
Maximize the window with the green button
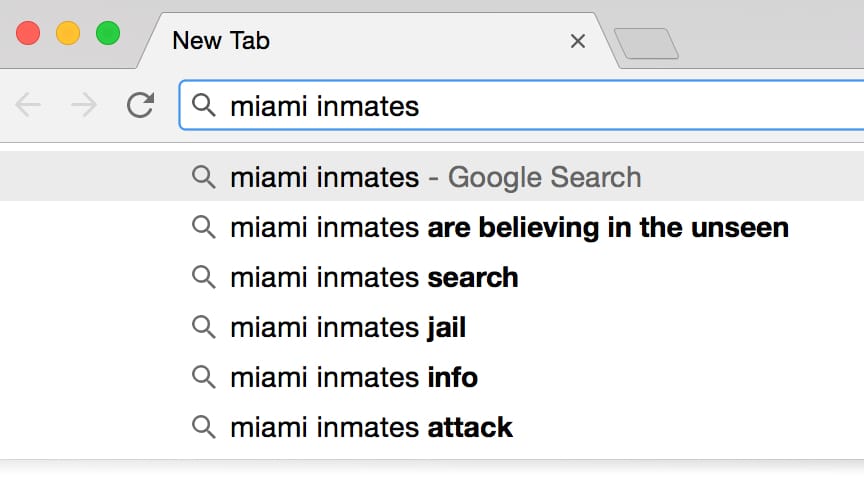tap(108, 33)
